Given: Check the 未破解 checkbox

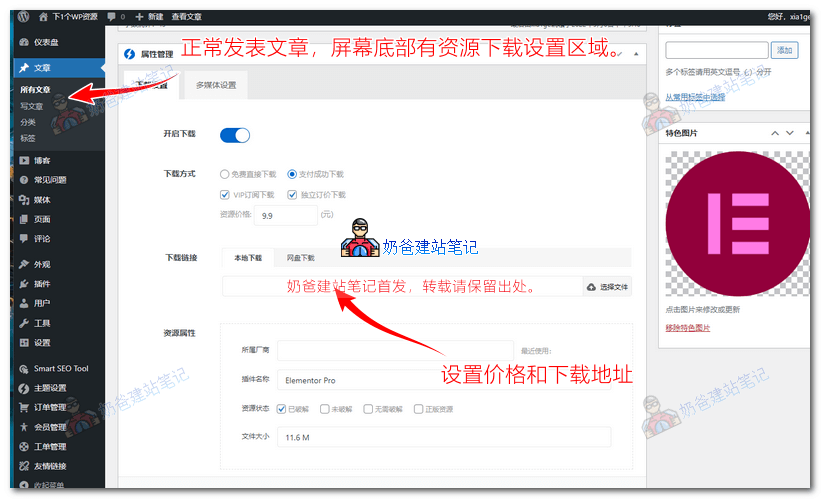Looking at the screenshot, I should [x=325, y=409].
